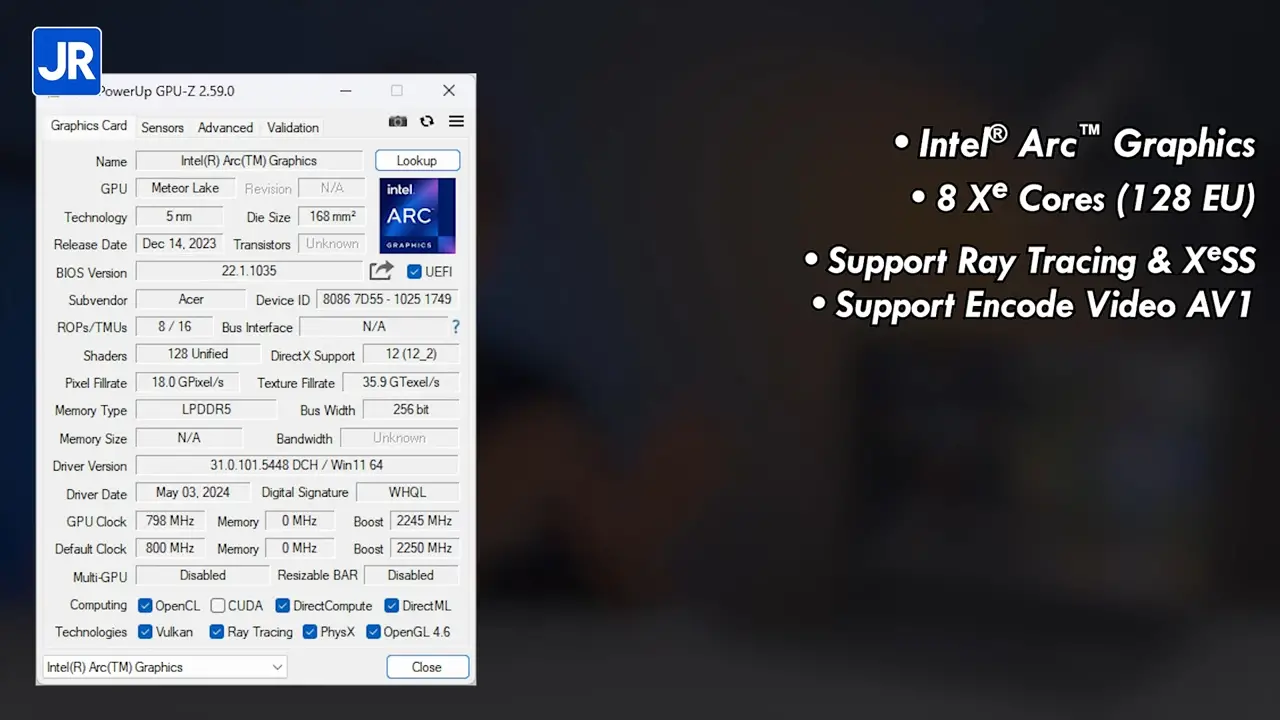The image size is (1280, 720).
Task: Toggle the OpenGL 4.6 checkbox
Action: [373, 632]
